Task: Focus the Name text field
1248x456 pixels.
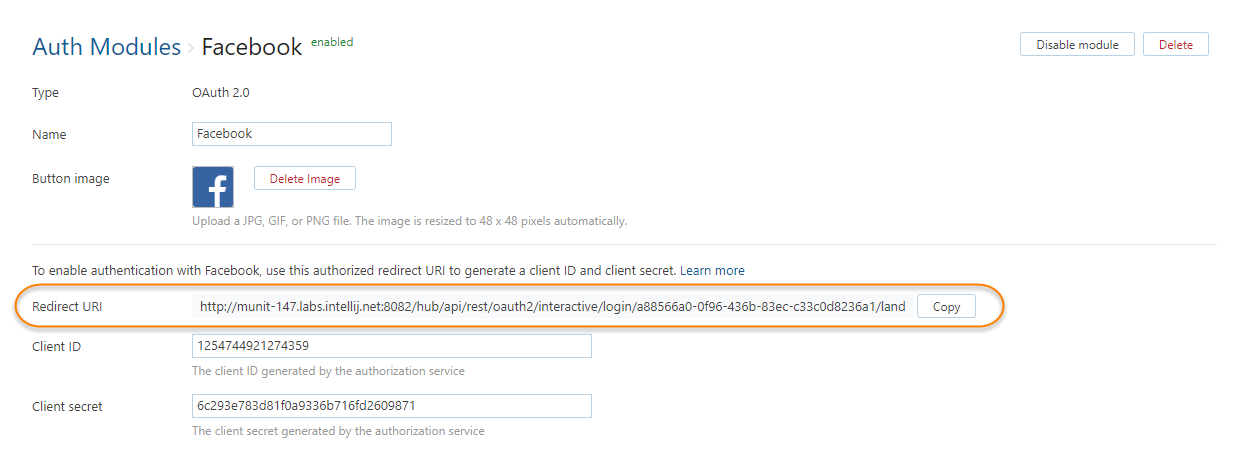Action: click(x=291, y=134)
